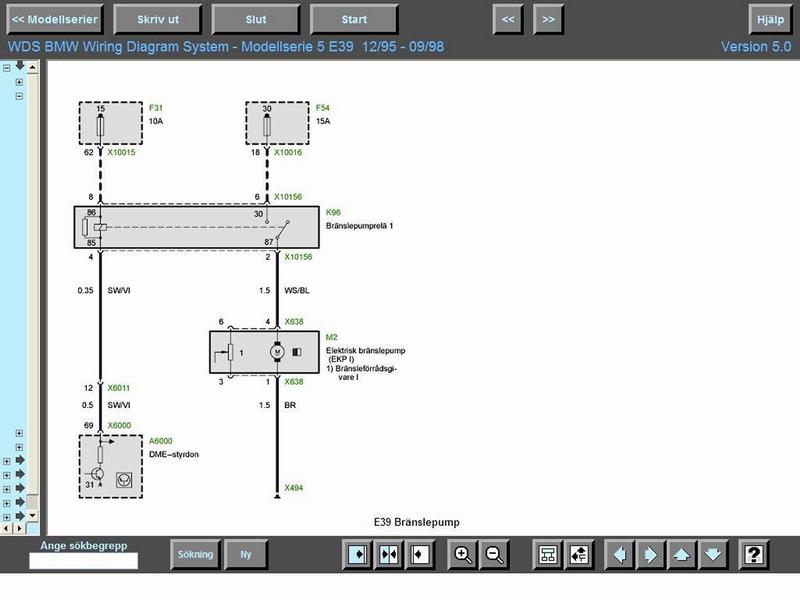This screenshot has width=800, height=600.
Task: Click the blue up arrow pan icon
Action: (x=681, y=555)
